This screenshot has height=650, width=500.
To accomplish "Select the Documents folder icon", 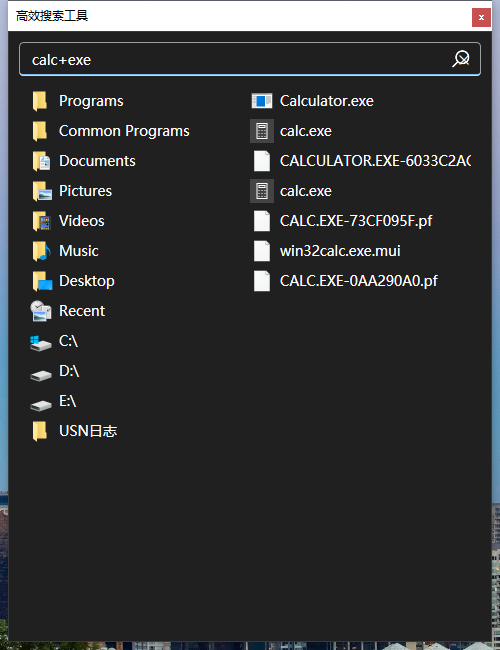I will pos(41,161).
